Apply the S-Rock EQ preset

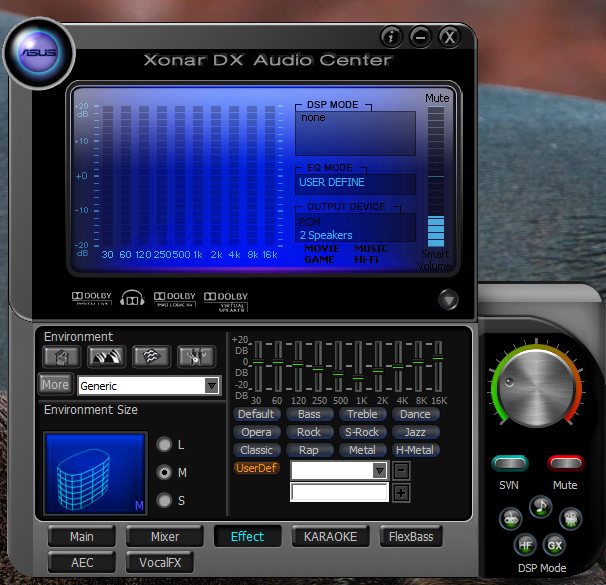(x=362, y=432)
